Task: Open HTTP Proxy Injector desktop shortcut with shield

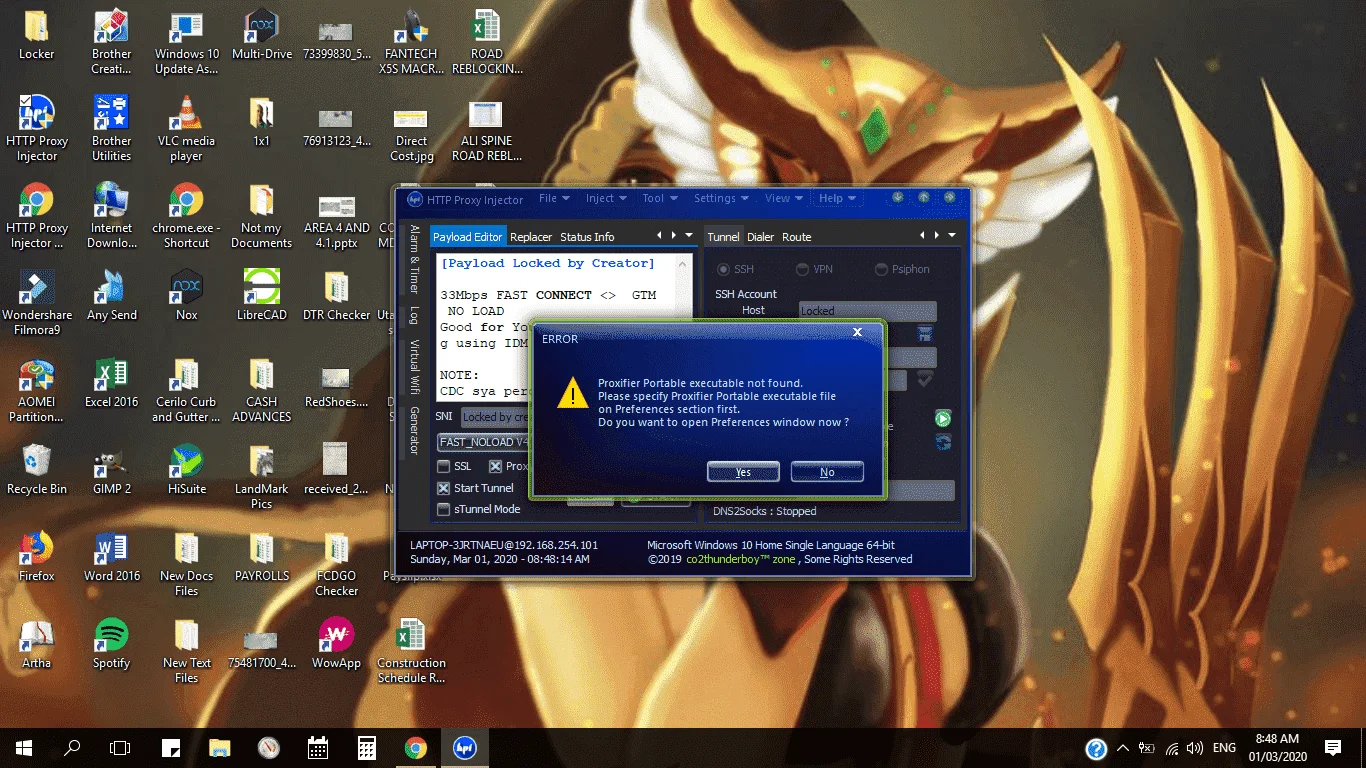Action: click(37, 128)
